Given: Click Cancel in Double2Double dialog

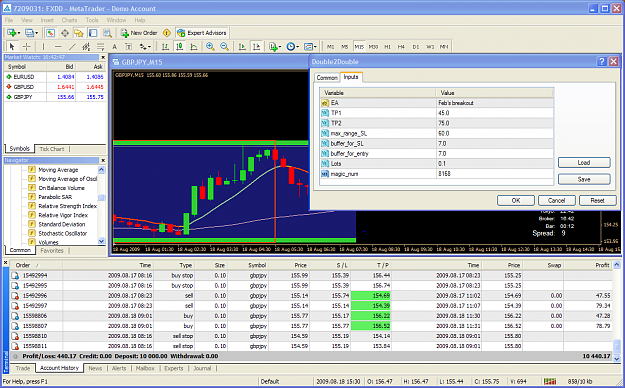Looking at the screenshot, I should (556, 201).
